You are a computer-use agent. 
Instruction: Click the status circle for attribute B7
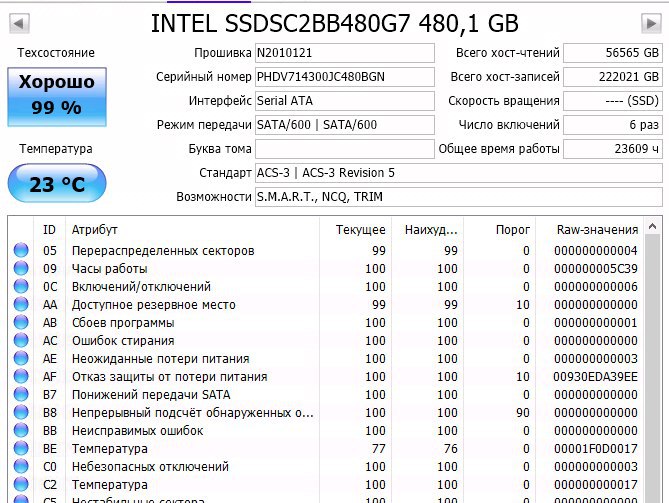(21, 394)
